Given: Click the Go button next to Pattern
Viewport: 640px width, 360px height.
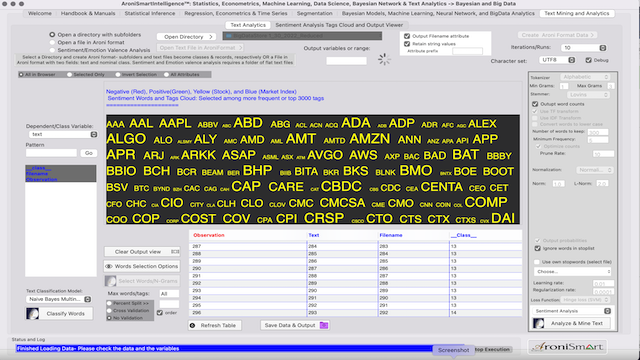Looking at the screenshot, I should point(89,153).
